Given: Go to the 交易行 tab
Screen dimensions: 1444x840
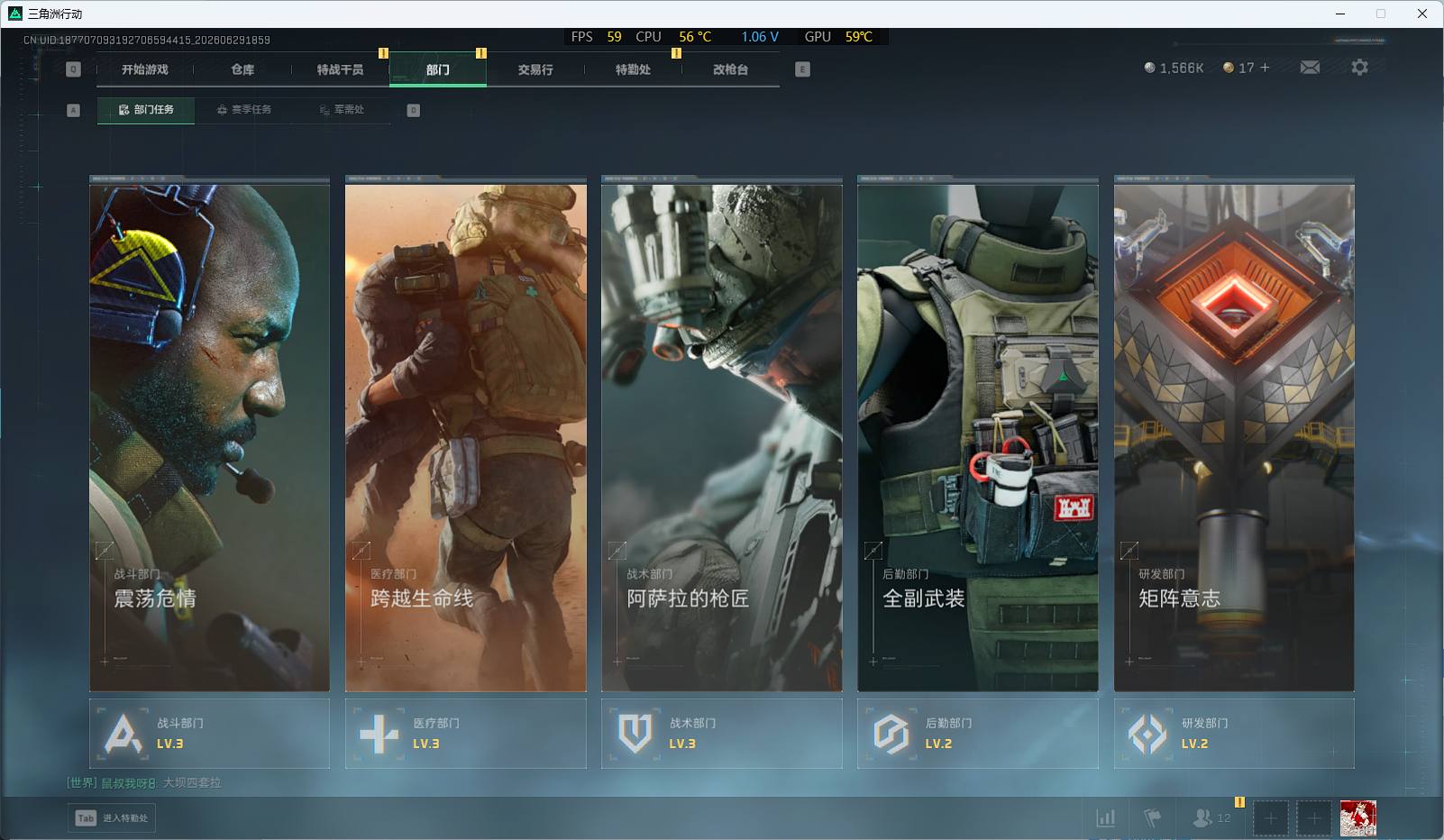Looking at the screenshot, I should click(535, 69).
